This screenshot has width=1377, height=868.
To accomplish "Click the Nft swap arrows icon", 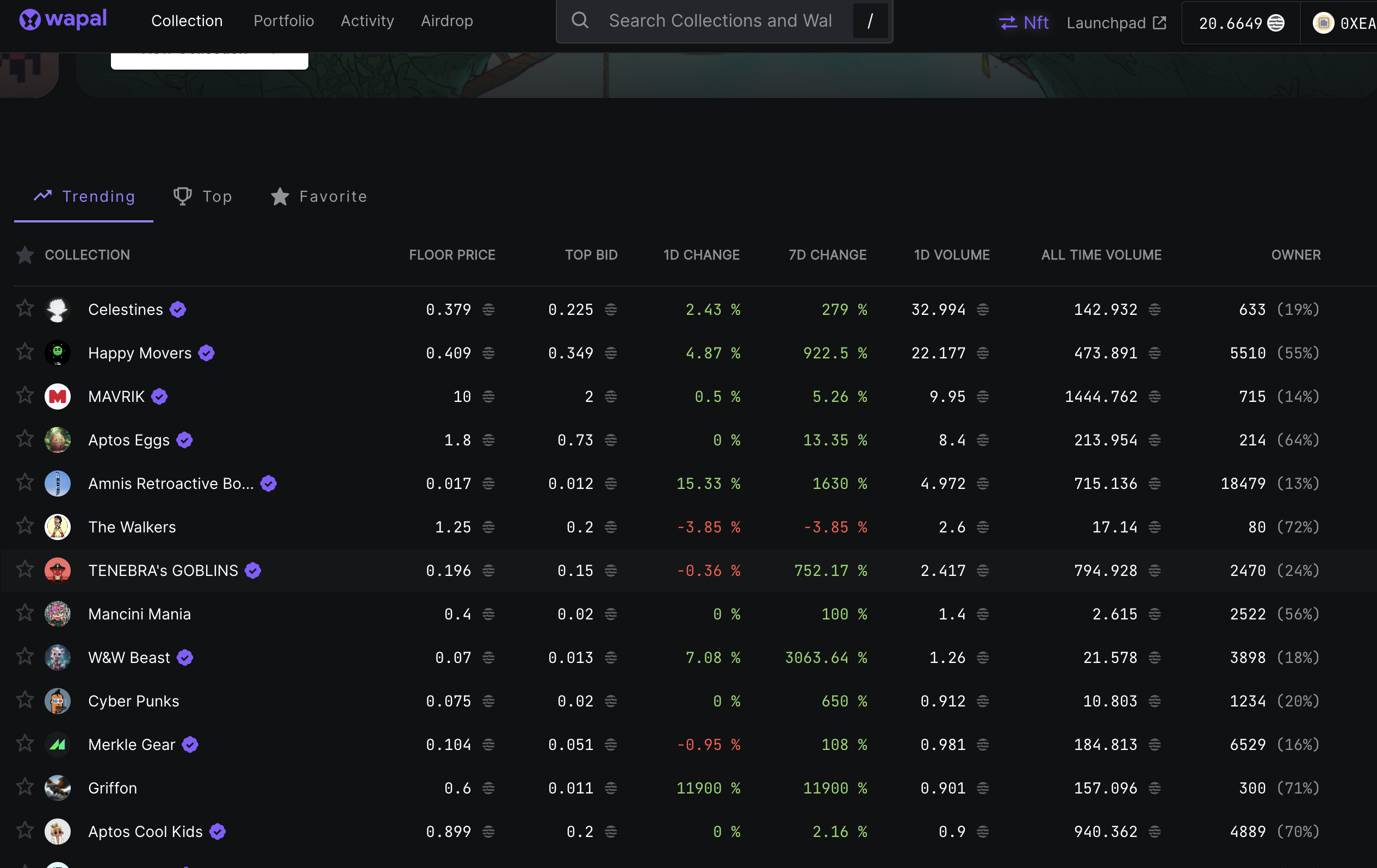I will 1008,23.
